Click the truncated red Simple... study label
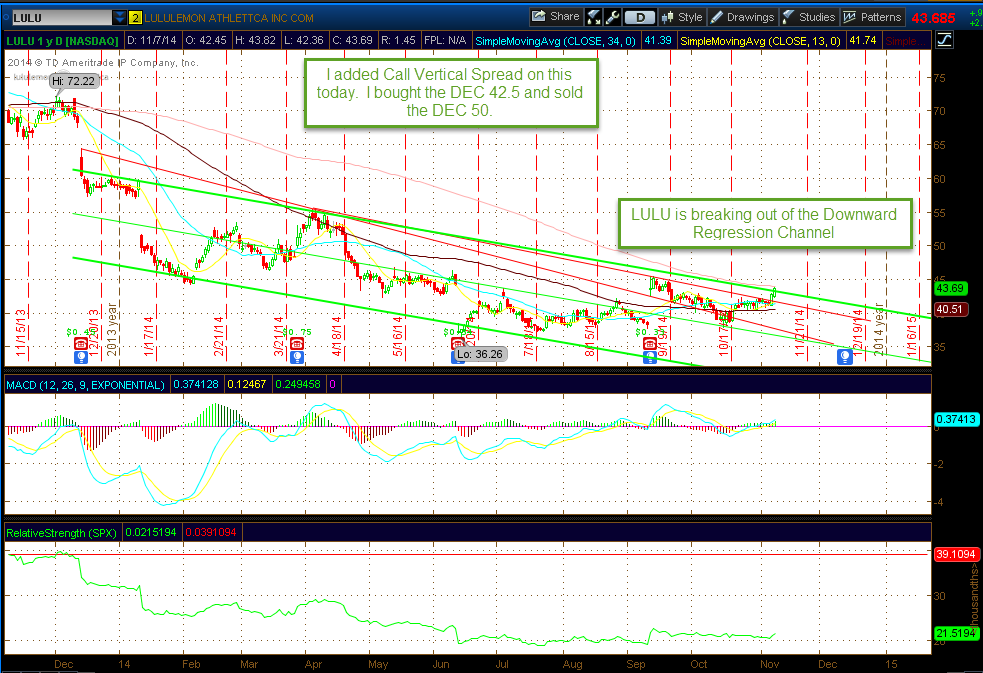 (904, 41)
